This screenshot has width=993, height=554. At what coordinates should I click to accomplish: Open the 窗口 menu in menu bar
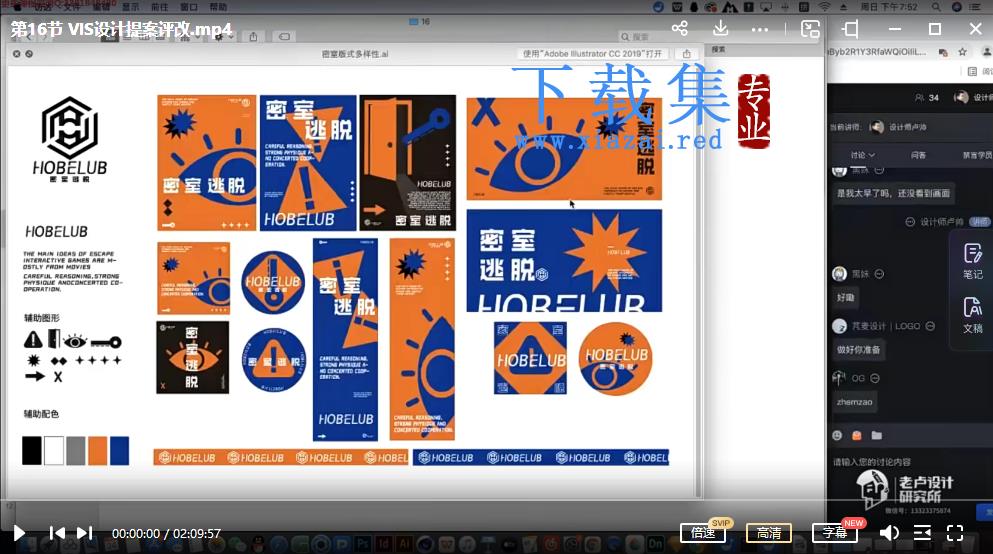189,7
